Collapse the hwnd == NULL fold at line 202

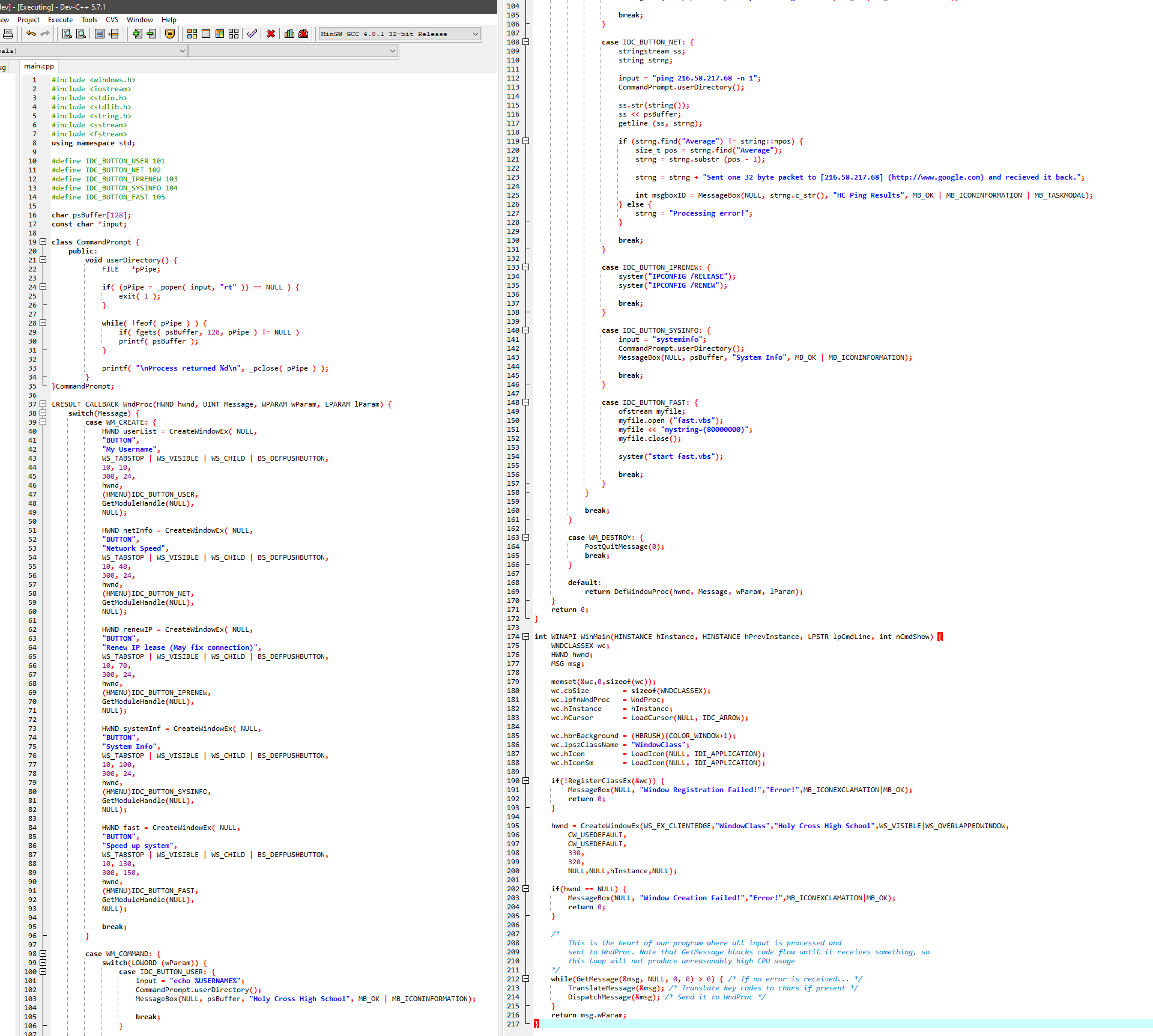coord(526,889)
